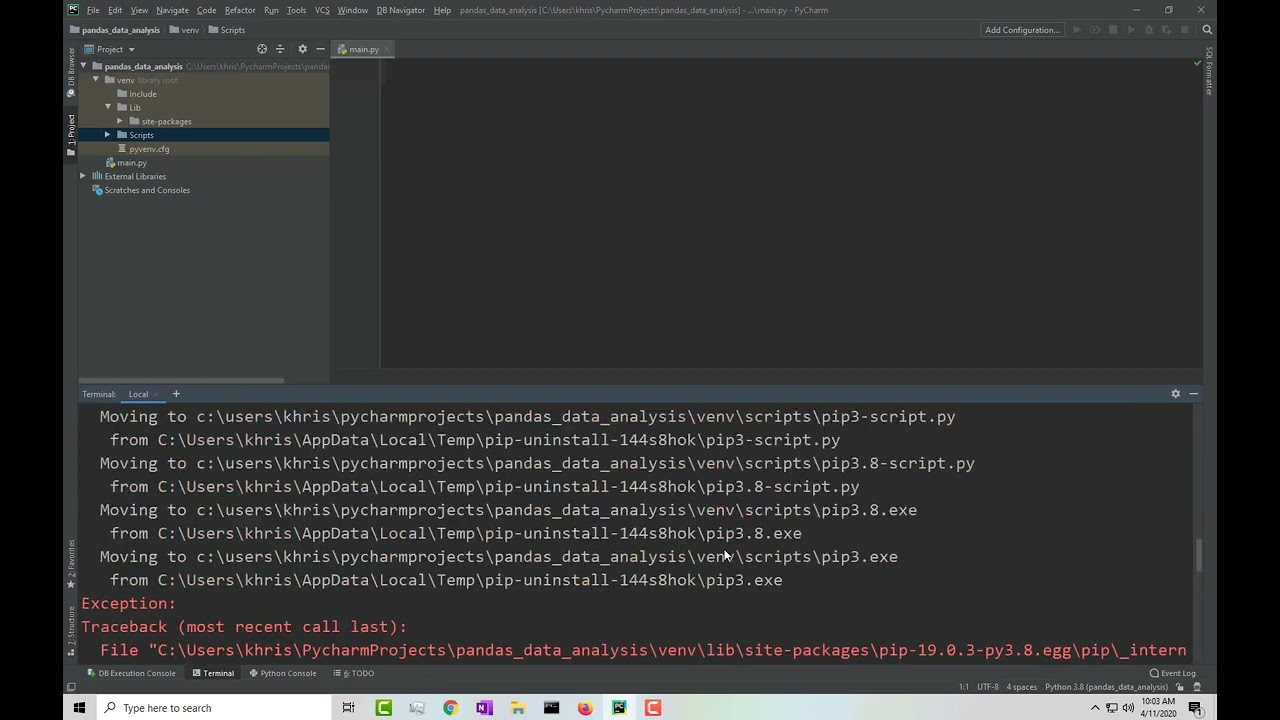This screenshot has width=1280, height=720.
Task: Open Project panel settings gear
Action: (x=302, y=49)
